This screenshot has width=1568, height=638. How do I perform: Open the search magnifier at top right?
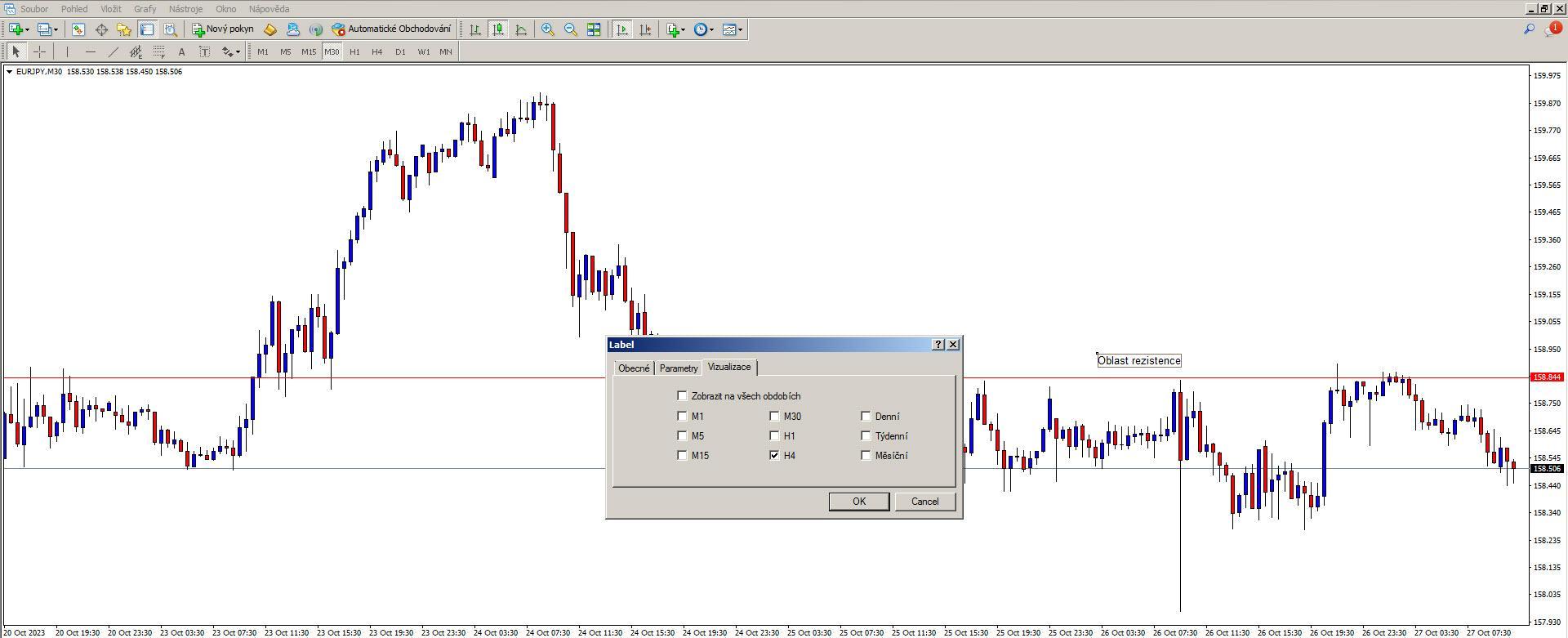coord(1529,29)
